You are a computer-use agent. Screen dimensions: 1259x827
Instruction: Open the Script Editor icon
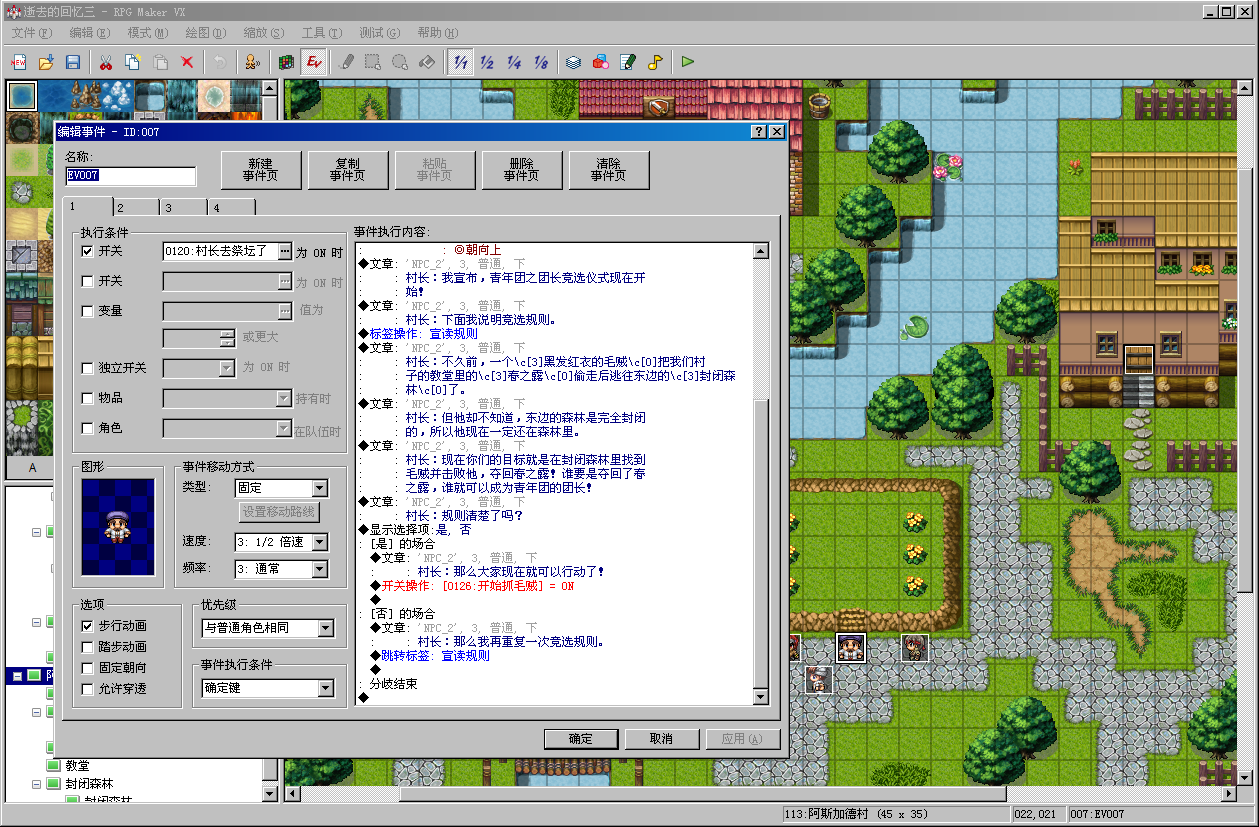tap(627, 62)
